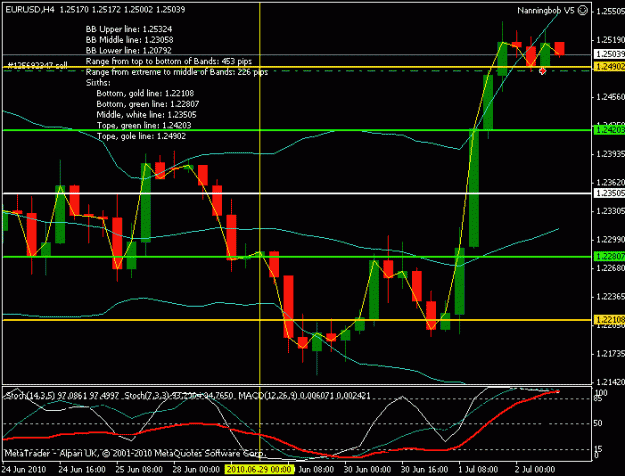Image resolution: width=625 pixels, height=476 pixels.
Task: Click the Bottom, green line: 1.22807 text
Action: pos(147,104)
